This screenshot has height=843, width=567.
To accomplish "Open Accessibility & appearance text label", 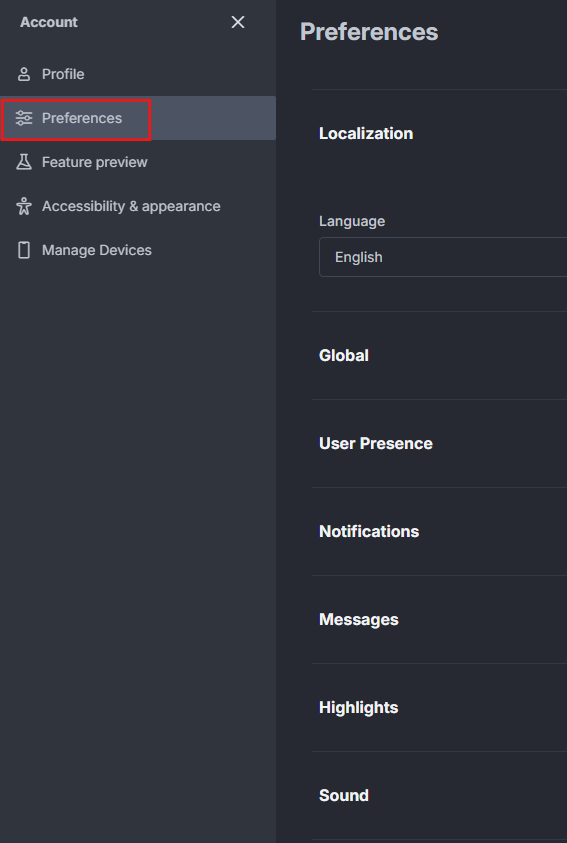I will point(131,206).
